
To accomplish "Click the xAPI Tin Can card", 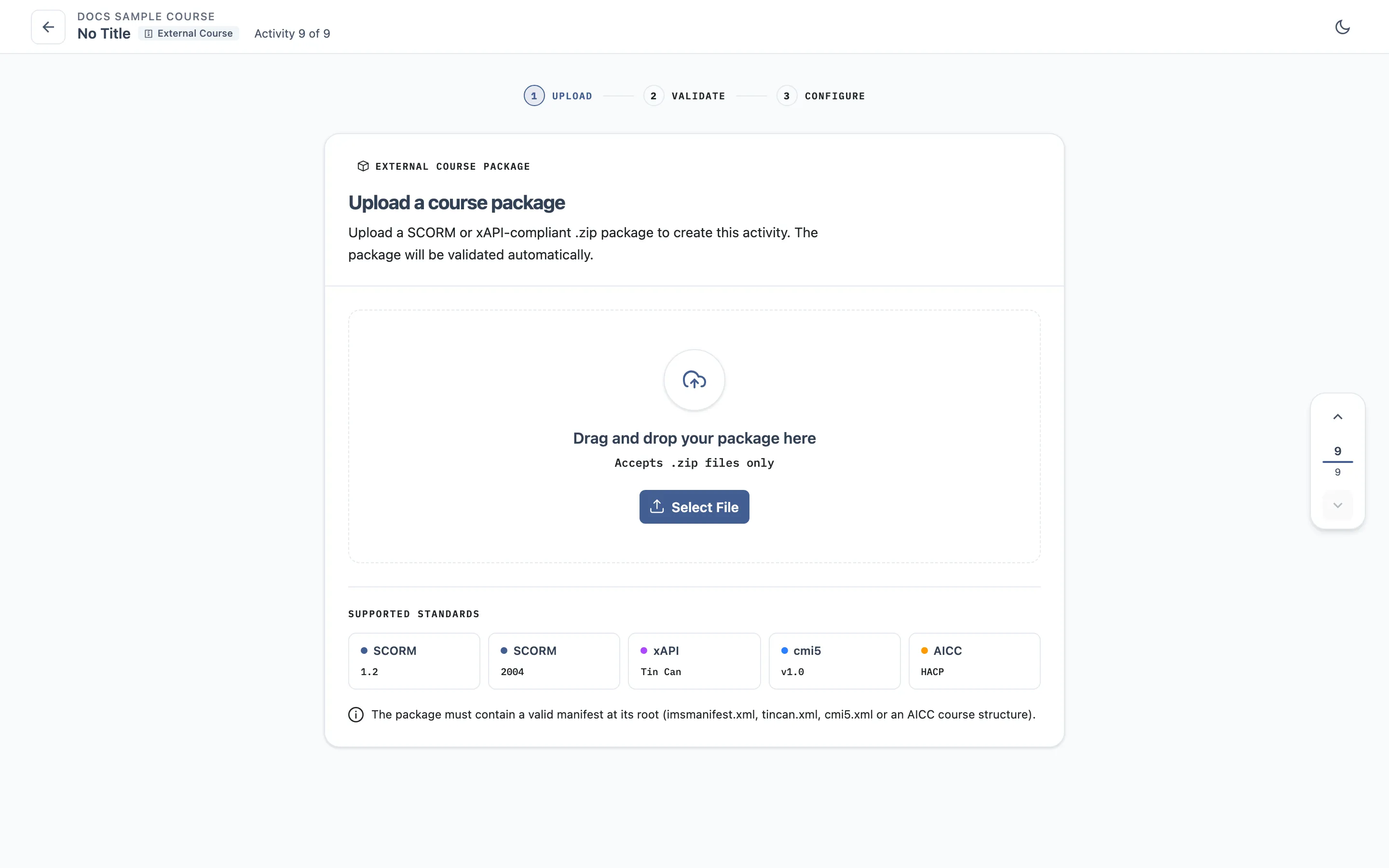I will coord(694,661).
